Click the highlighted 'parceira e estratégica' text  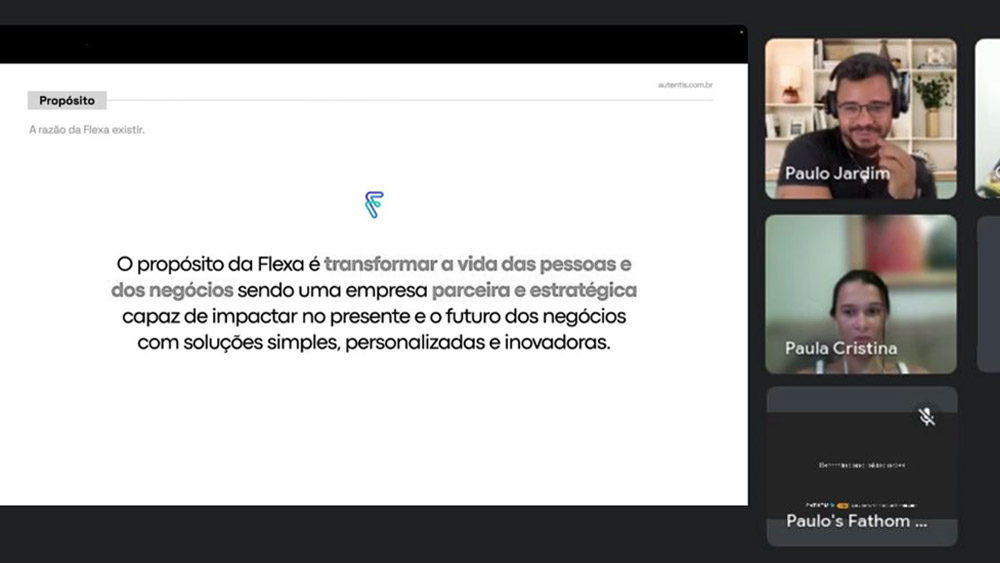(534, 290)
